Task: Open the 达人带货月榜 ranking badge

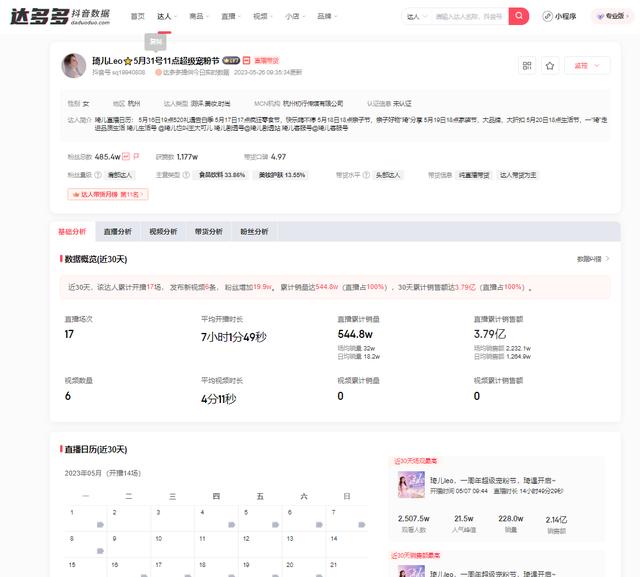Action: point(108,194)
